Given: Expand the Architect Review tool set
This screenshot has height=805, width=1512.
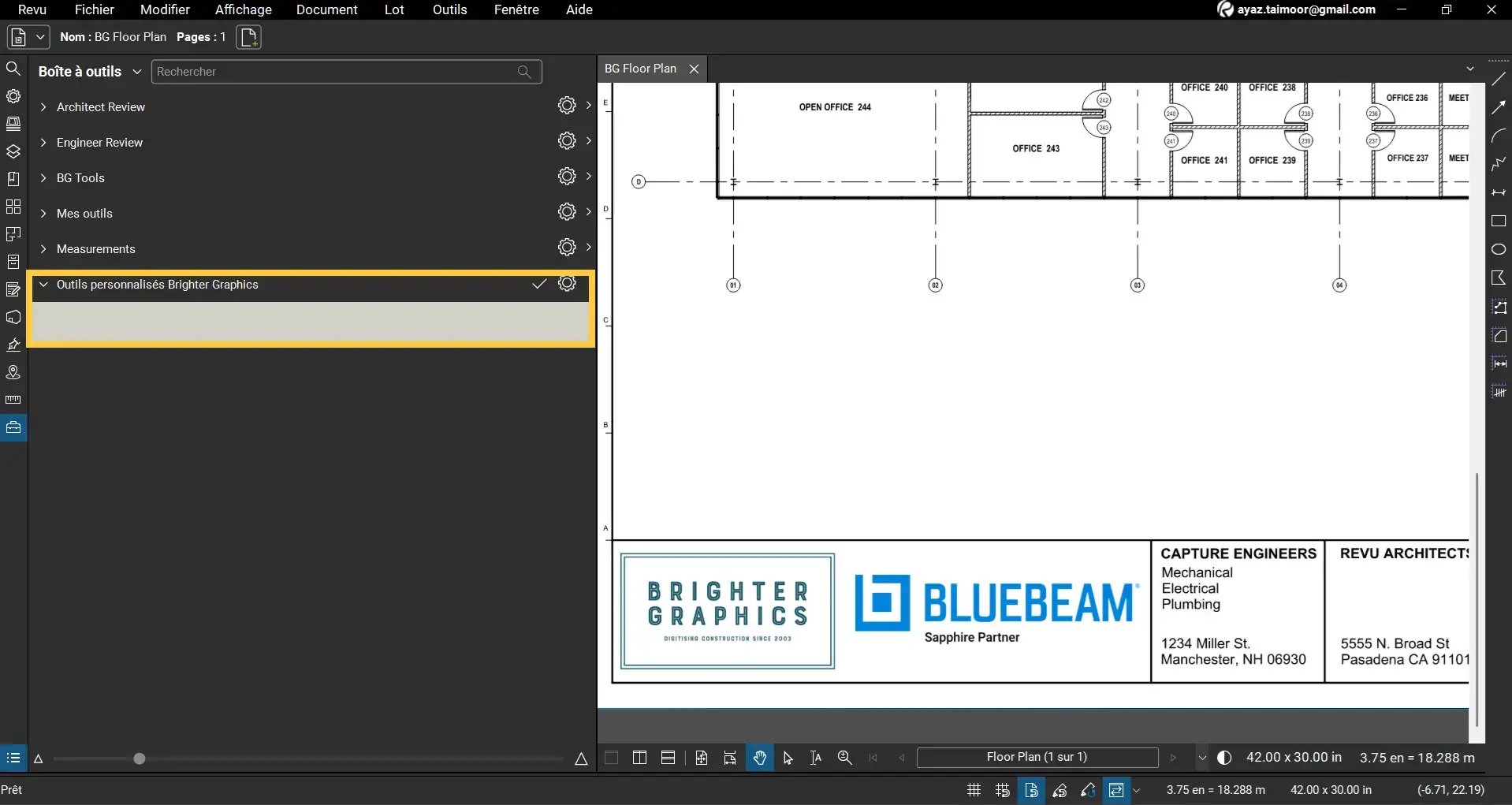Looking at the screenshot, I should coord(44,107).
